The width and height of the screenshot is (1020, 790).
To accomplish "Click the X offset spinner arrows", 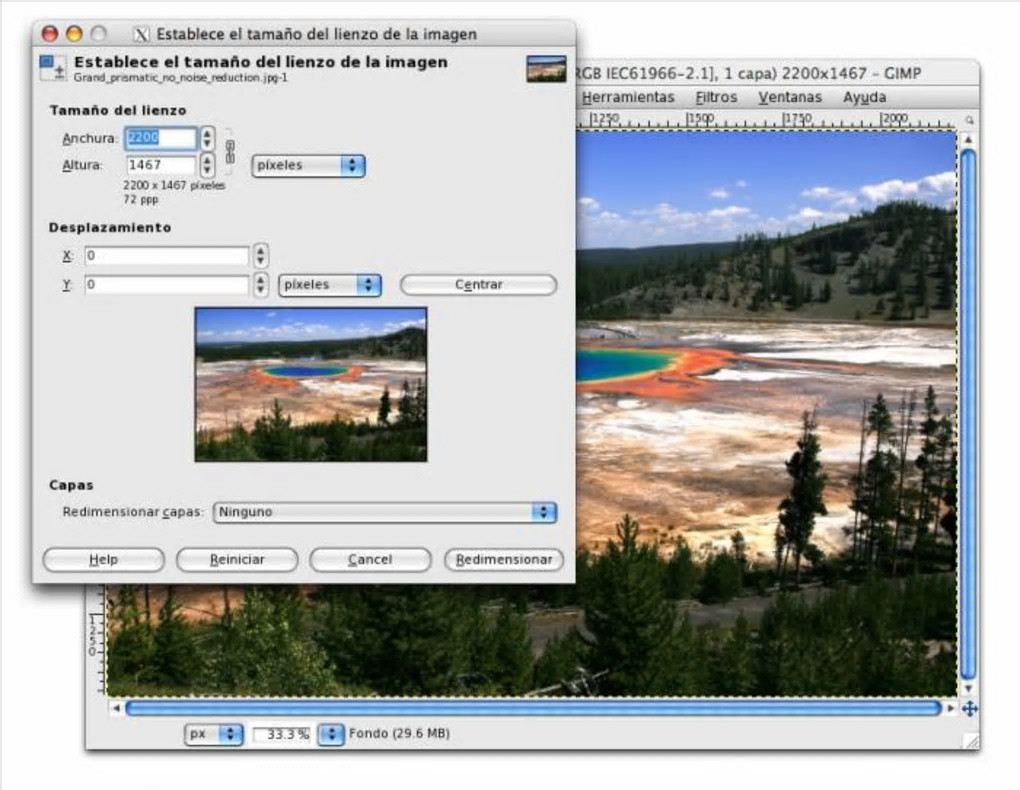I will pyautogui.click(x=261, y=256).
